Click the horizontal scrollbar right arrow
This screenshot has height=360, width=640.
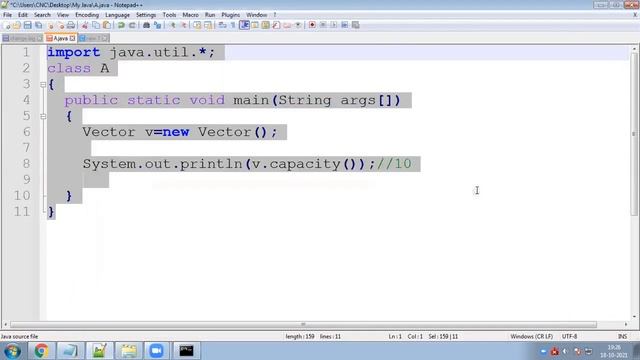[x=626, y=324]
